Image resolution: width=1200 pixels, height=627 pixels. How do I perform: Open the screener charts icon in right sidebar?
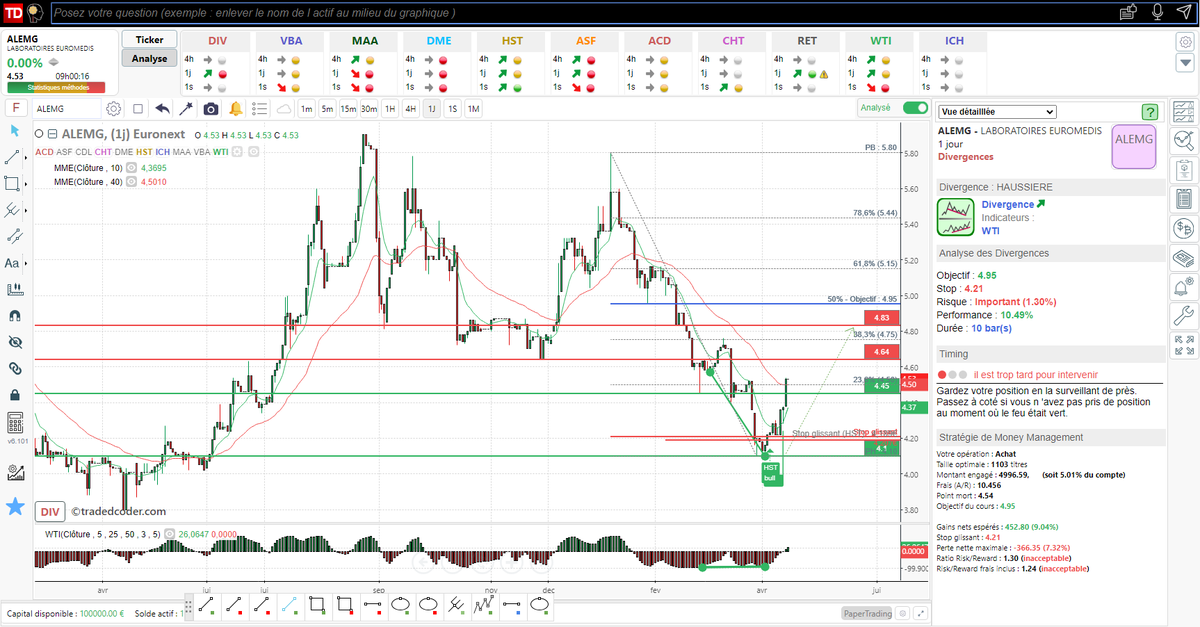click(1185, 113)
